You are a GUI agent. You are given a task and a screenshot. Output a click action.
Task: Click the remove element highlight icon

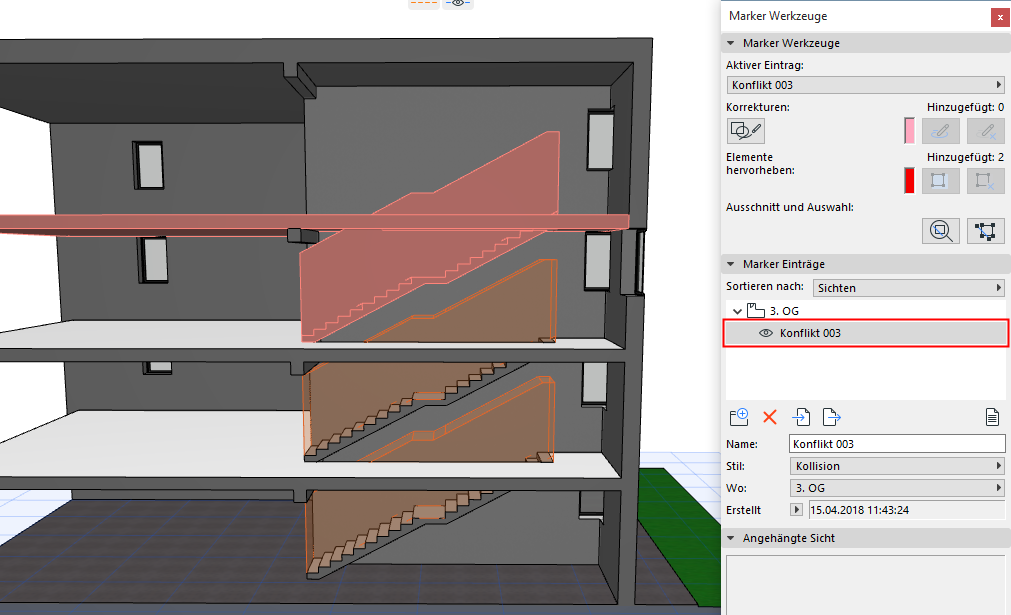[x=985, y=180]
